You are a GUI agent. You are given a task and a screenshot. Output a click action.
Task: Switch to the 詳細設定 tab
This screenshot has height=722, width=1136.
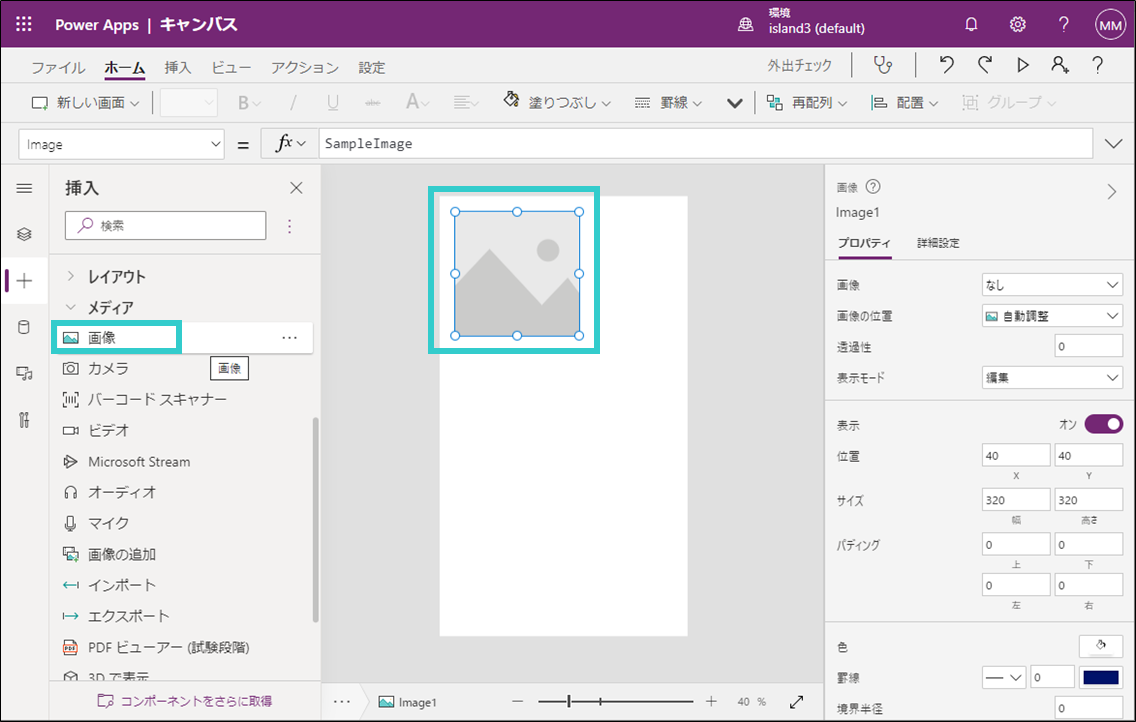[x=937, y=243]
